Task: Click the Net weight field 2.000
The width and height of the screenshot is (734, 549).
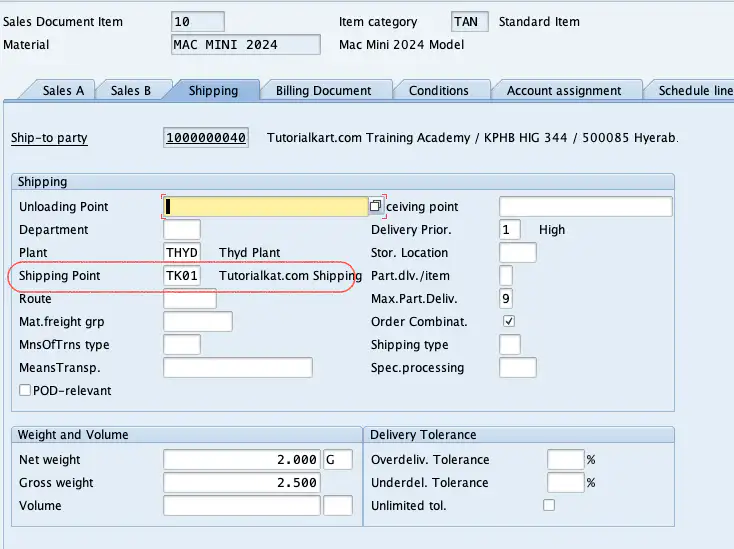Action: pyautogui.click(x=242, y=460)
